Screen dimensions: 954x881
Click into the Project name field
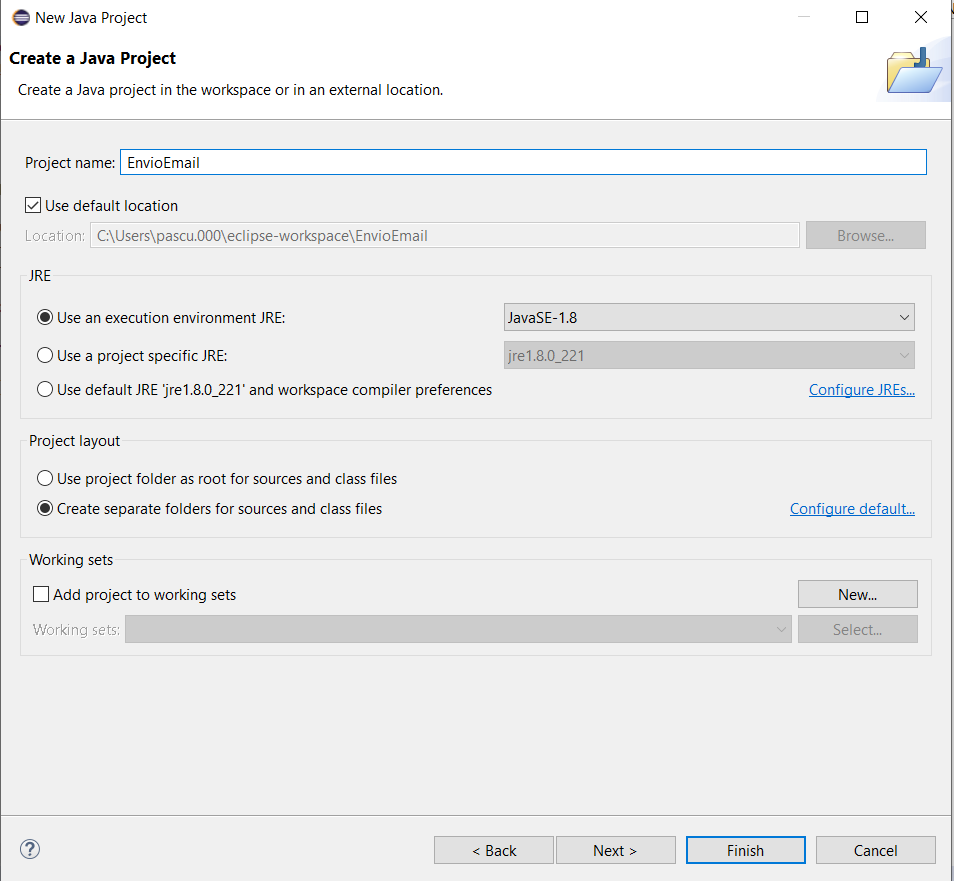pyautogui.click(x=523, y=162)
